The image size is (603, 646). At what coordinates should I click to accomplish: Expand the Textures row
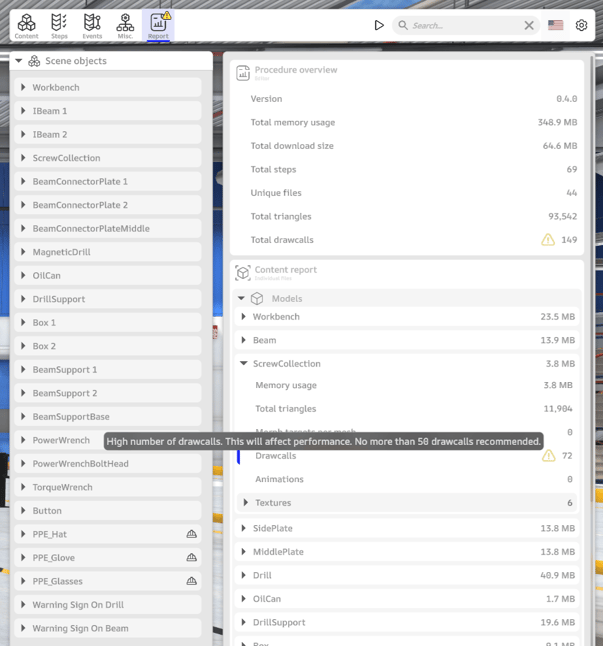[246, 502]
